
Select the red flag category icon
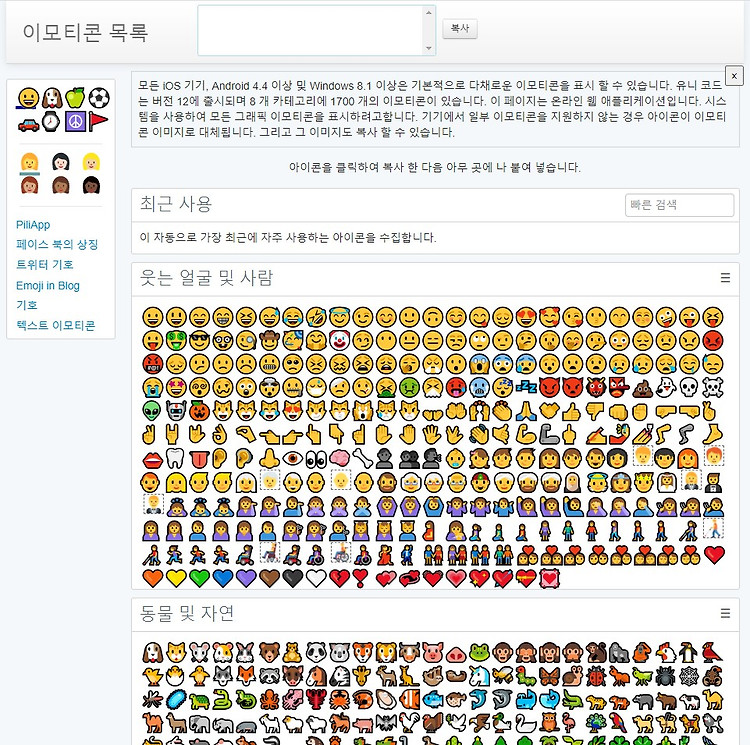coord(98,121)
